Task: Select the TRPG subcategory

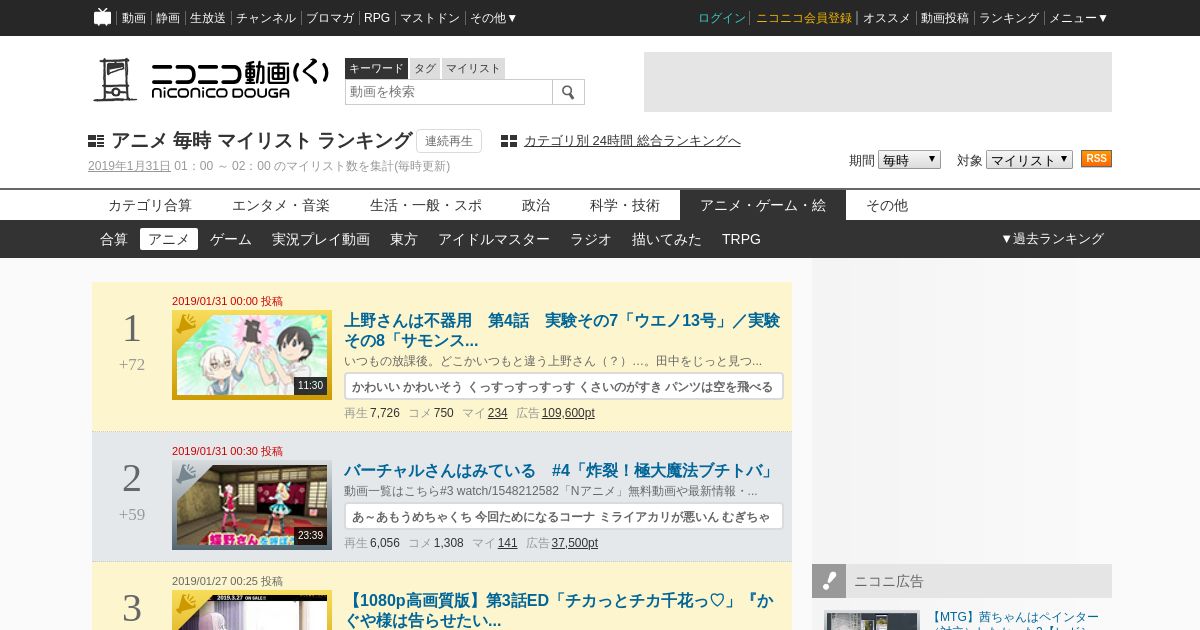Action: tap(741, 239)
